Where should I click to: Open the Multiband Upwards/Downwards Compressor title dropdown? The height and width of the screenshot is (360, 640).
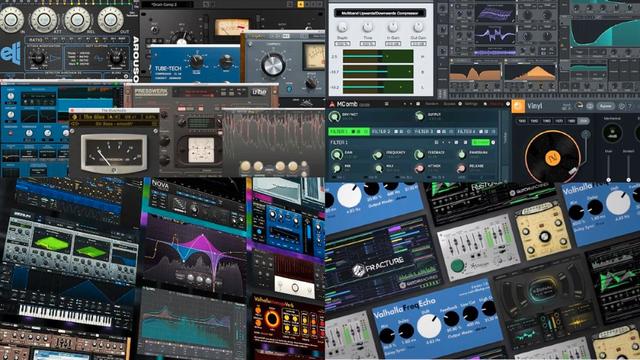tap(380, 13)
